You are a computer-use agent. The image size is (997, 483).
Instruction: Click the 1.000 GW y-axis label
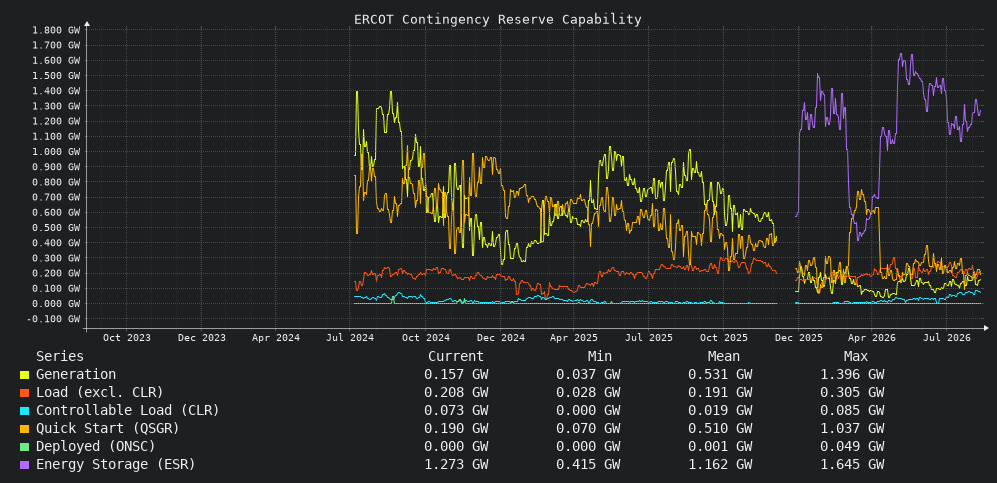(x=56, y=151)
